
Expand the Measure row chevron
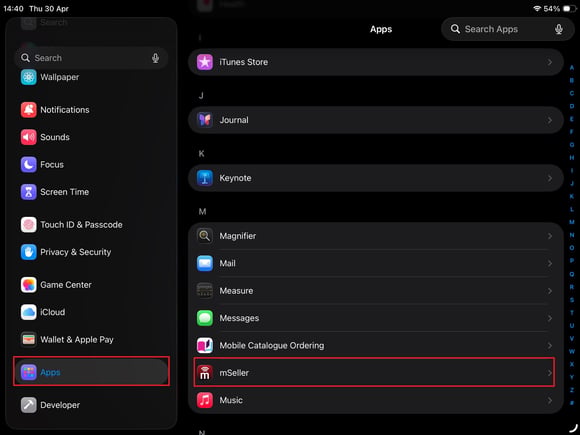(x=550, y=291)
